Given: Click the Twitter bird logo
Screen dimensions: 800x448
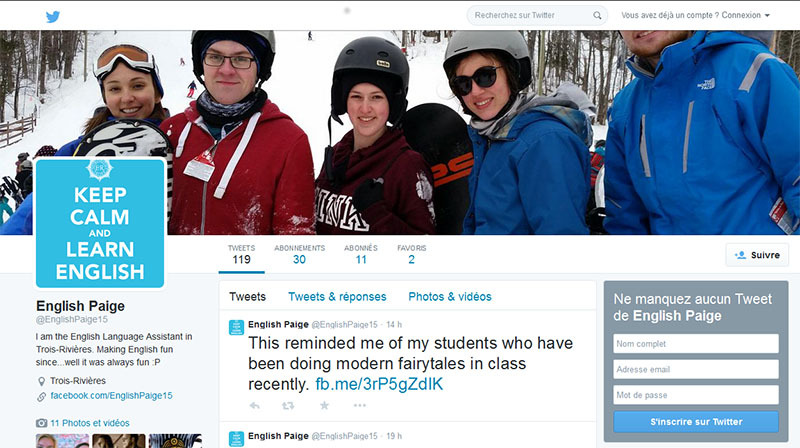Looking at the screenshot, I should click(53, 16).
